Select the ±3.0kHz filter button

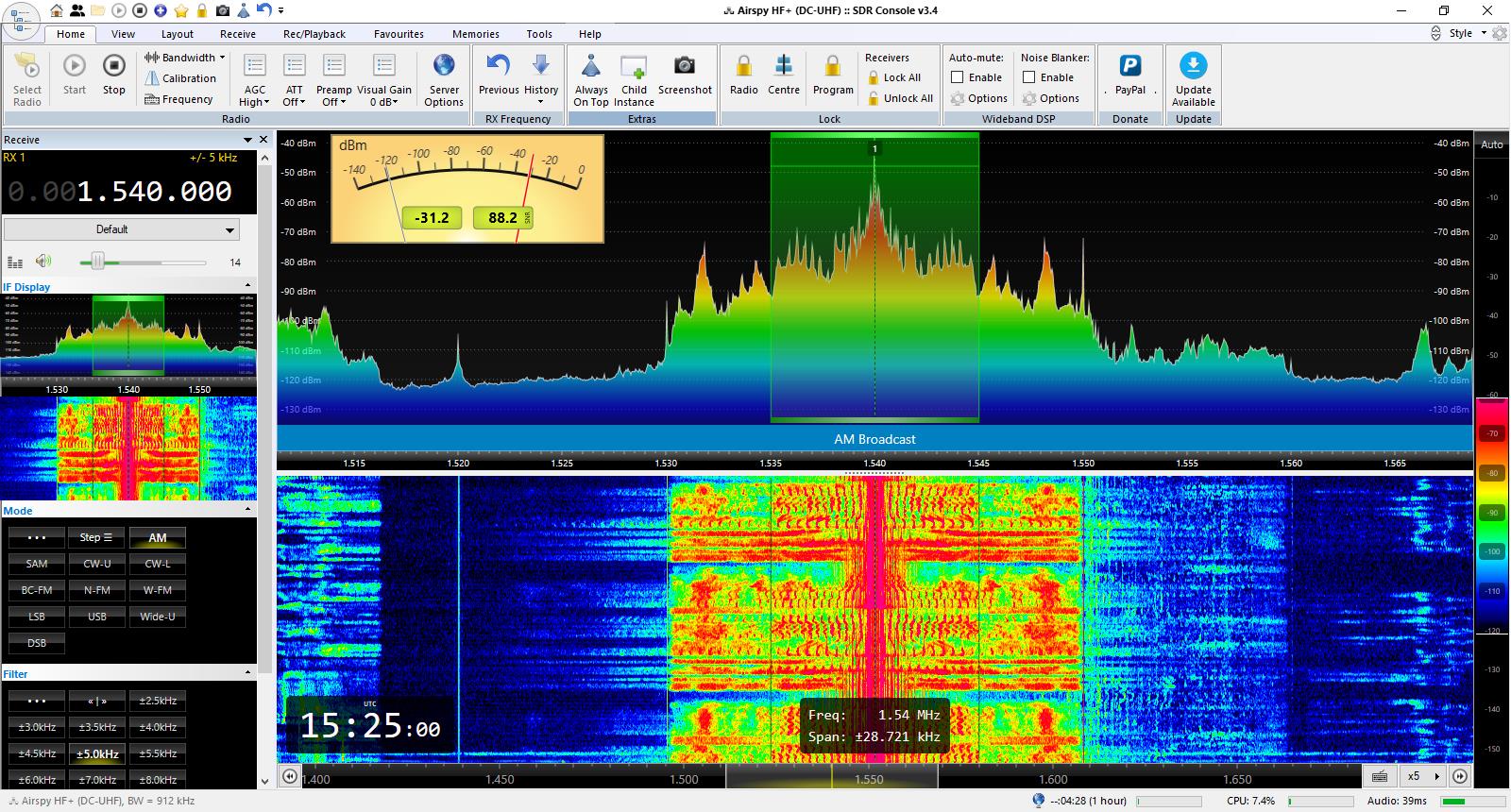point(37,727)
